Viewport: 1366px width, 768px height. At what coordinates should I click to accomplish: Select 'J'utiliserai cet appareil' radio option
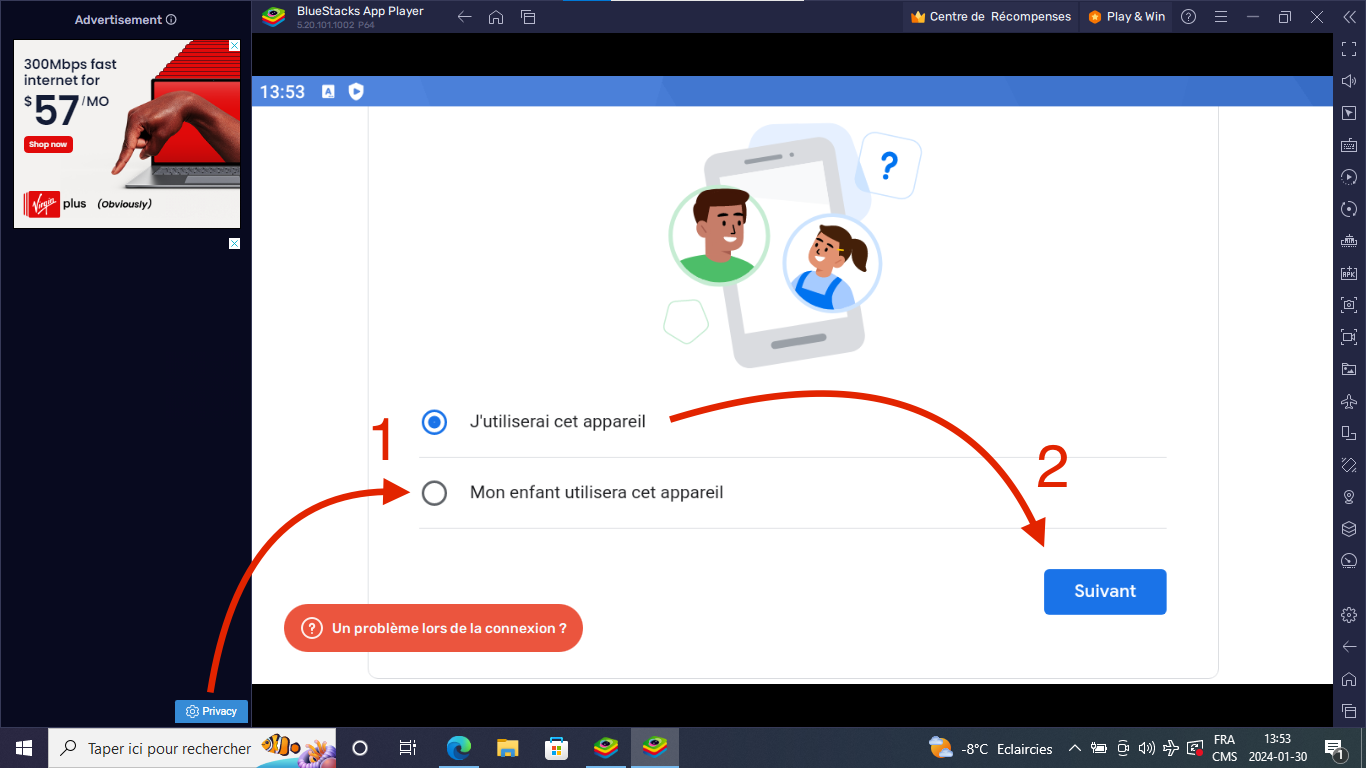coord(434,422)
